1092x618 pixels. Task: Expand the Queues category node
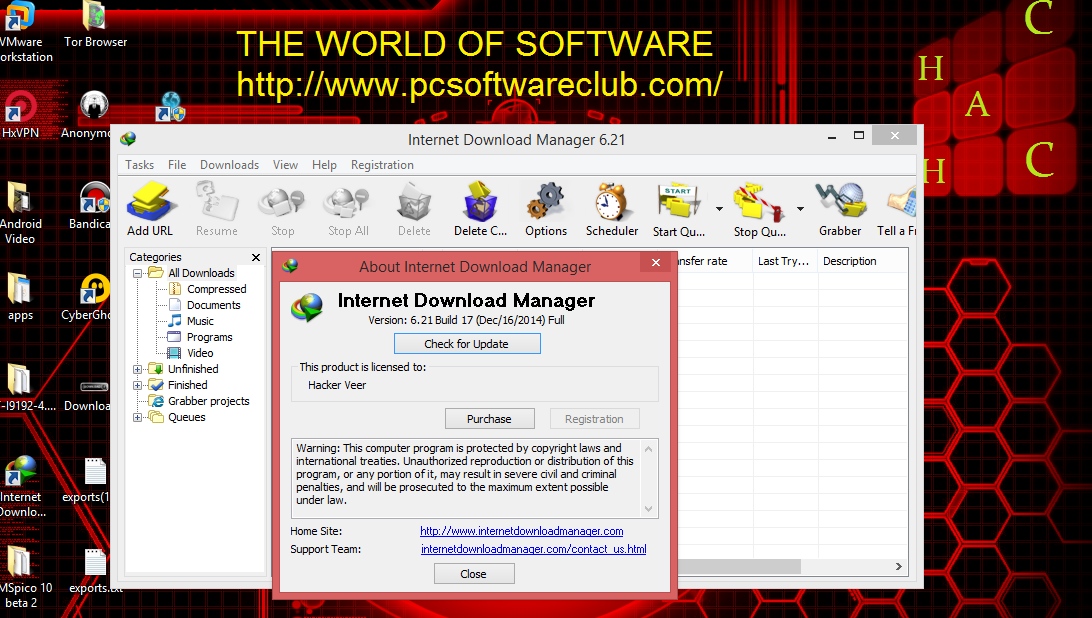pyautogui.click(x=137, y=417)
